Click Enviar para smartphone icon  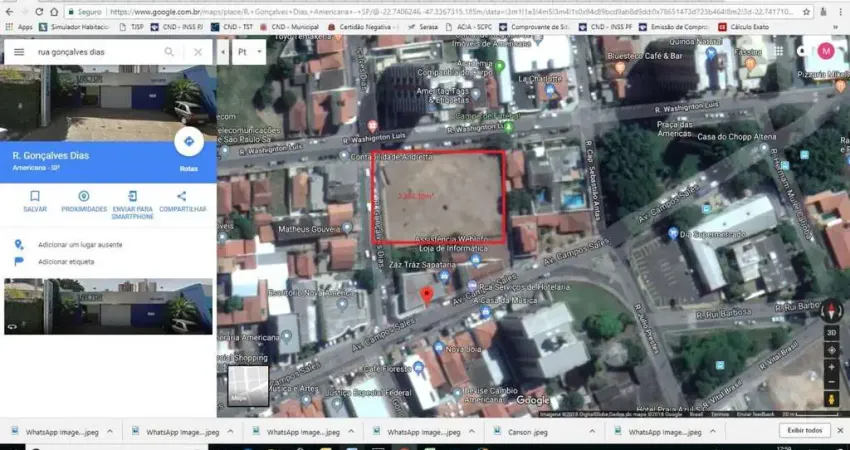[x=132, y=196]
